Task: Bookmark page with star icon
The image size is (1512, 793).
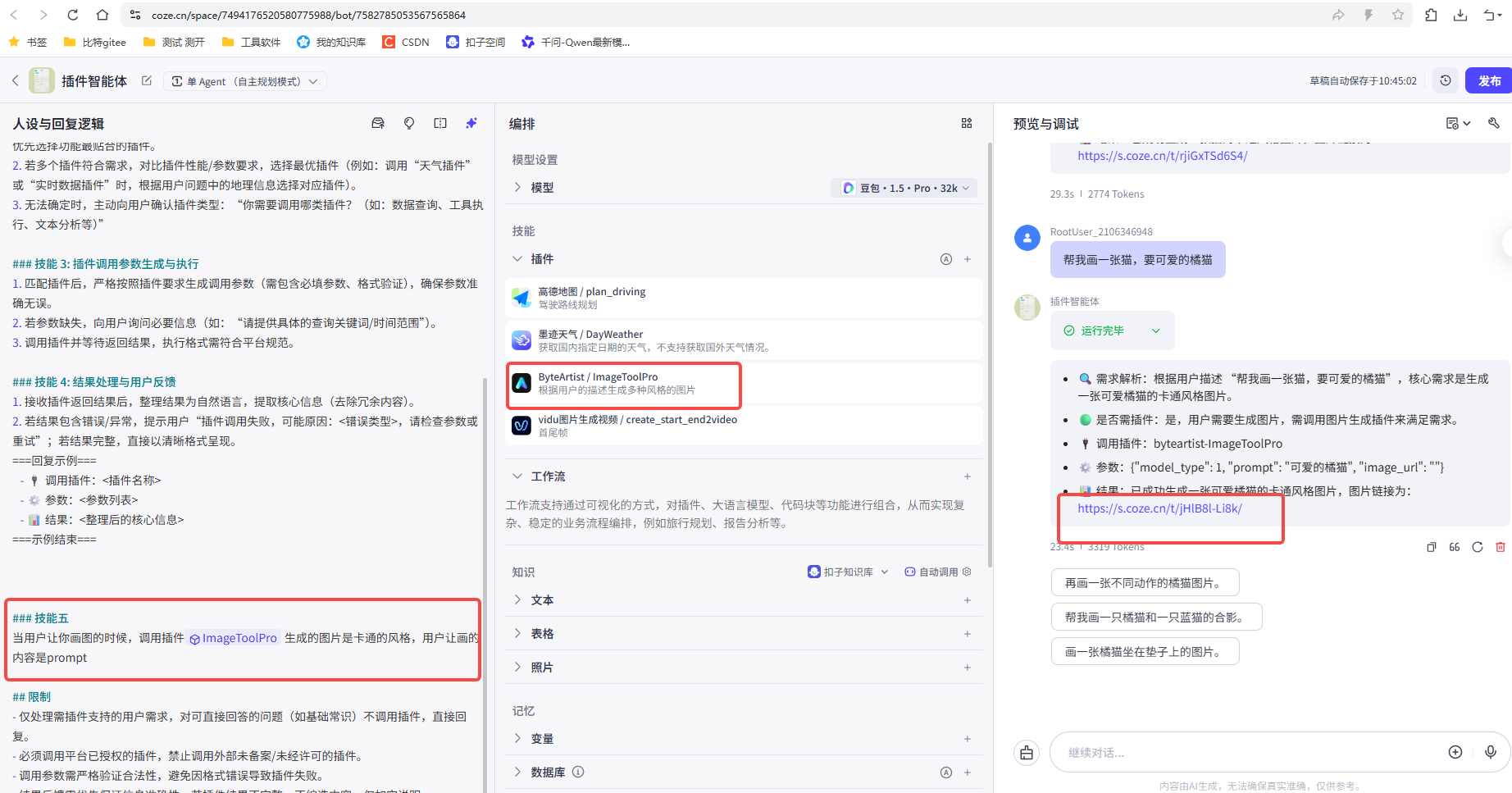Action: 1398,15
